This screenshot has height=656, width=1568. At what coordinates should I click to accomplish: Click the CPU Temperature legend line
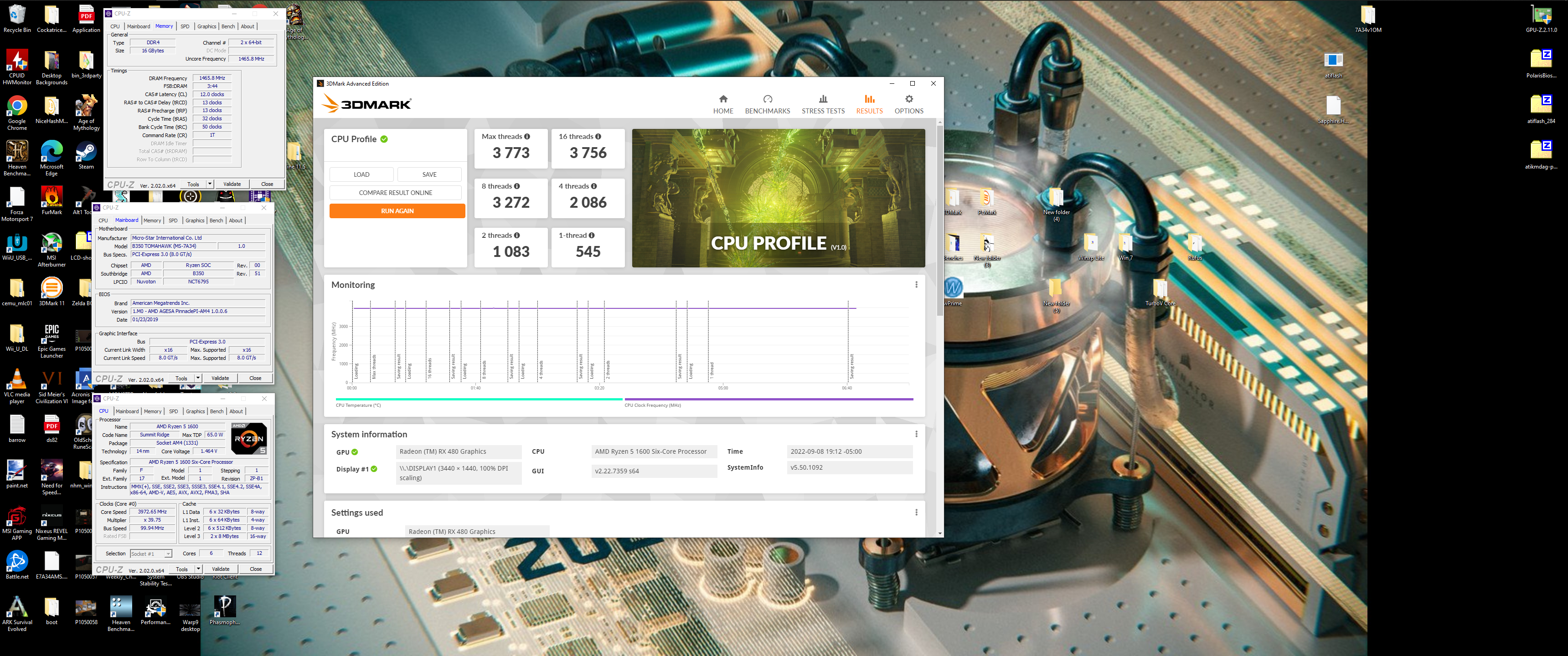point(479,399)
